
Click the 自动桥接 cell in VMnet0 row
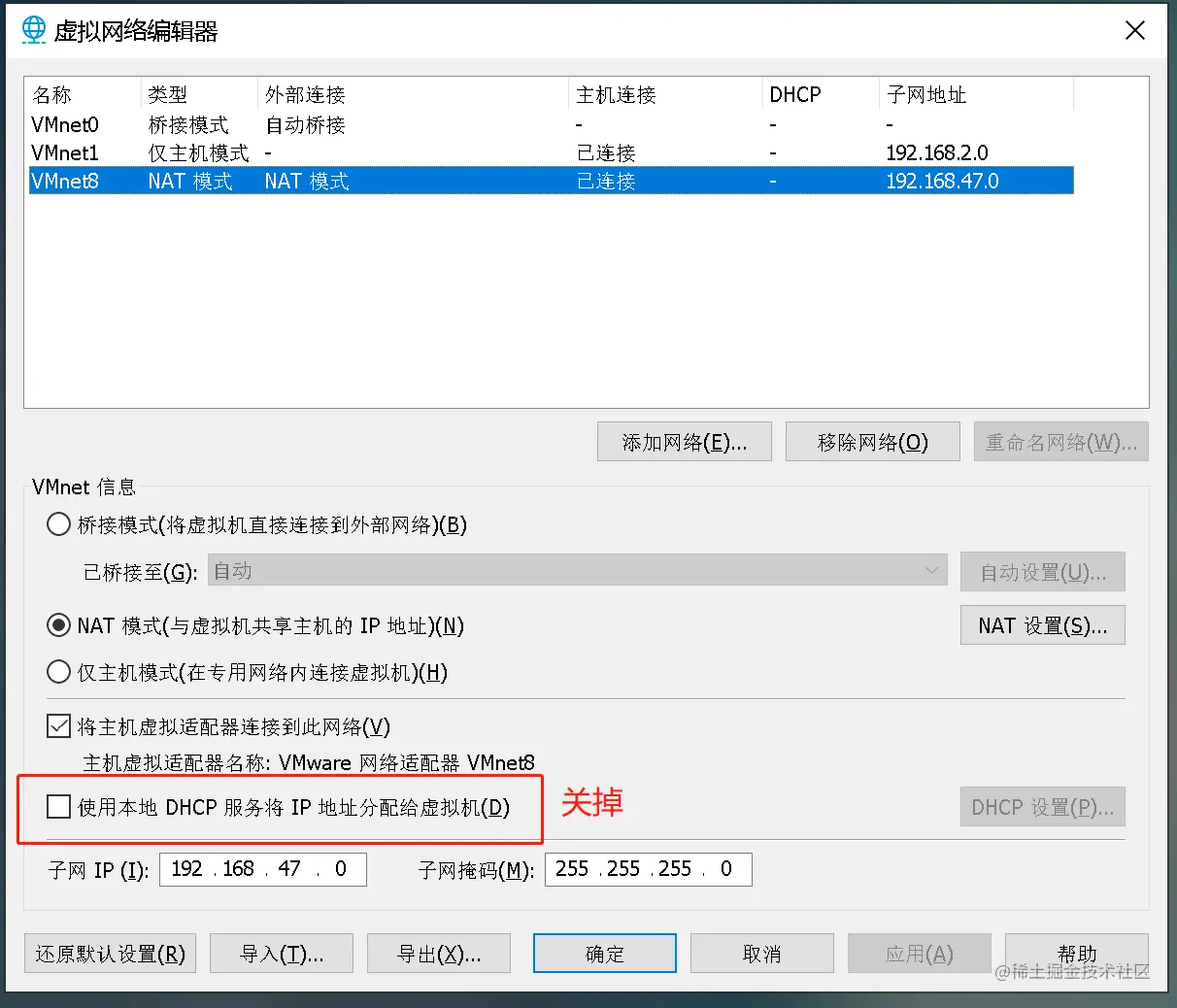point(305,125)
